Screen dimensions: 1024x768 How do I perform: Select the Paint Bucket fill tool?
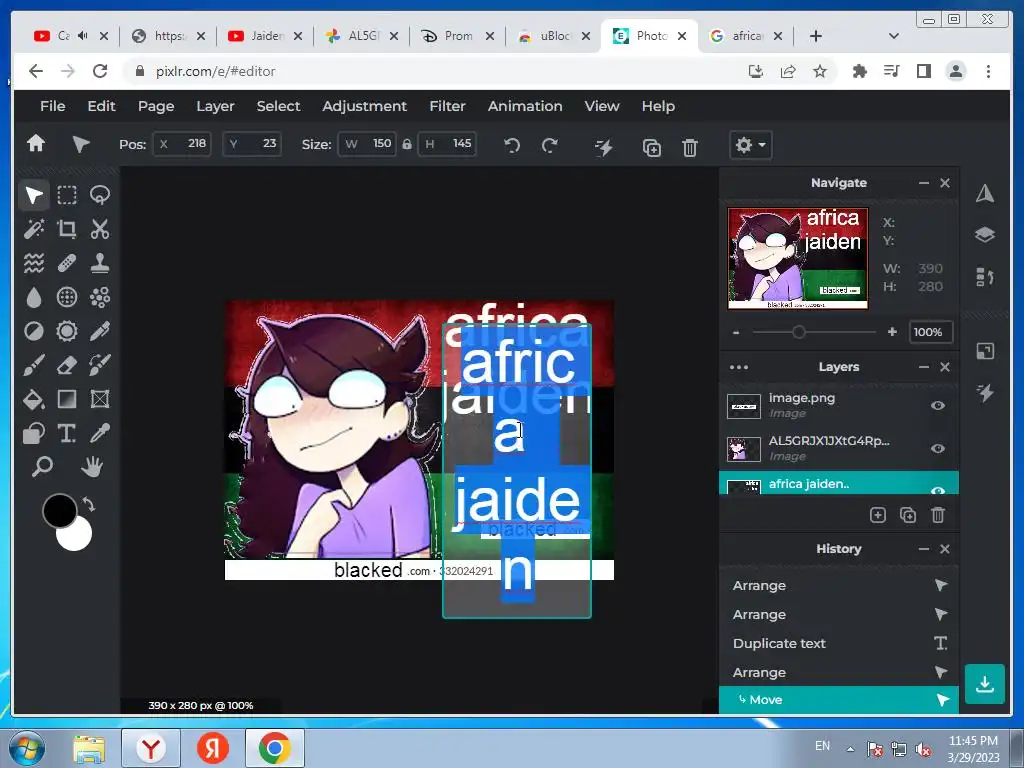click(x=34, y=399)
